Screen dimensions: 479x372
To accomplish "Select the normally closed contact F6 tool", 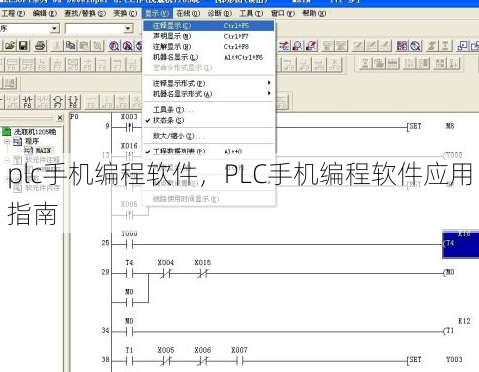I will point(27,102).
